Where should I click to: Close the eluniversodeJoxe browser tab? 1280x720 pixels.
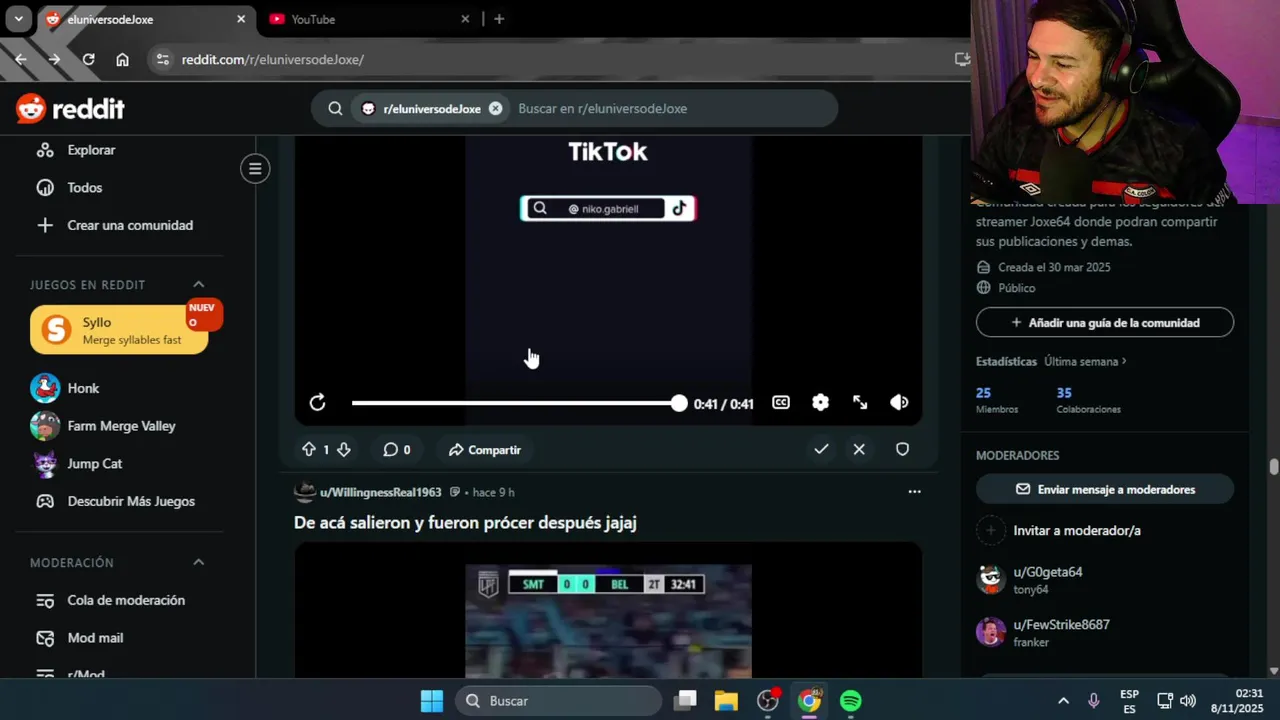[241, 19]
